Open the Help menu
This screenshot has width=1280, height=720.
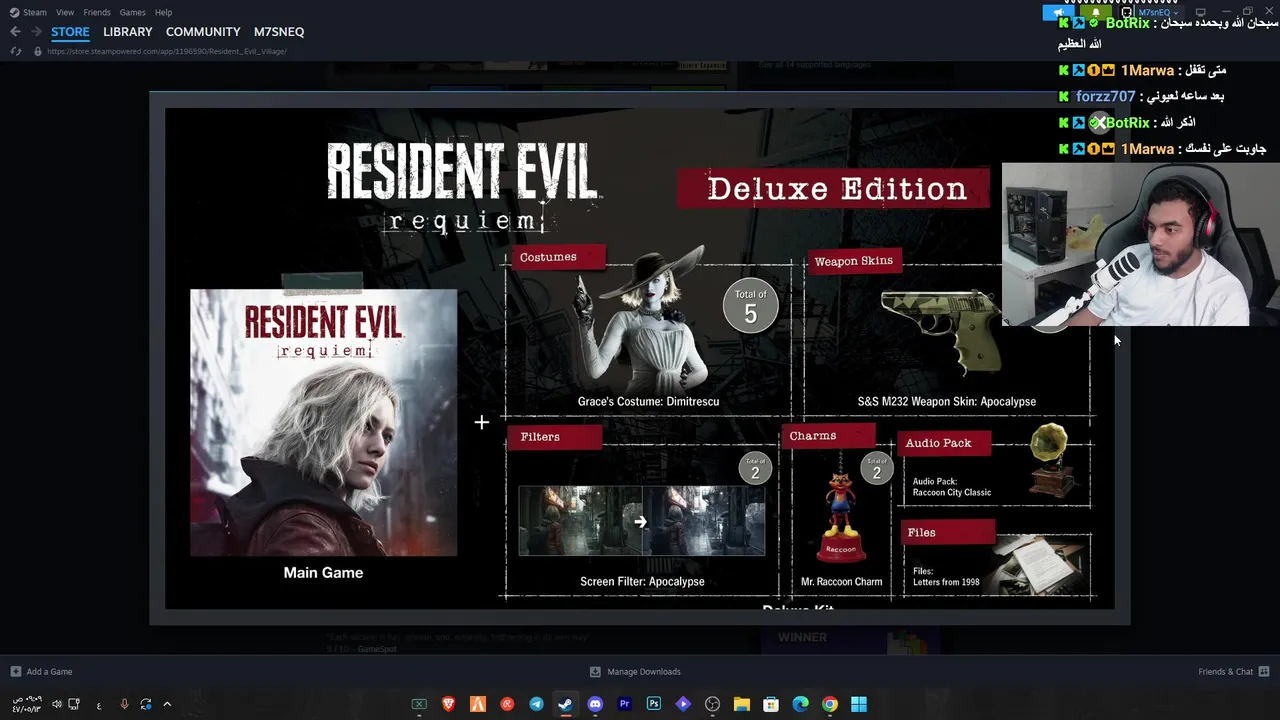pos(164,12)
